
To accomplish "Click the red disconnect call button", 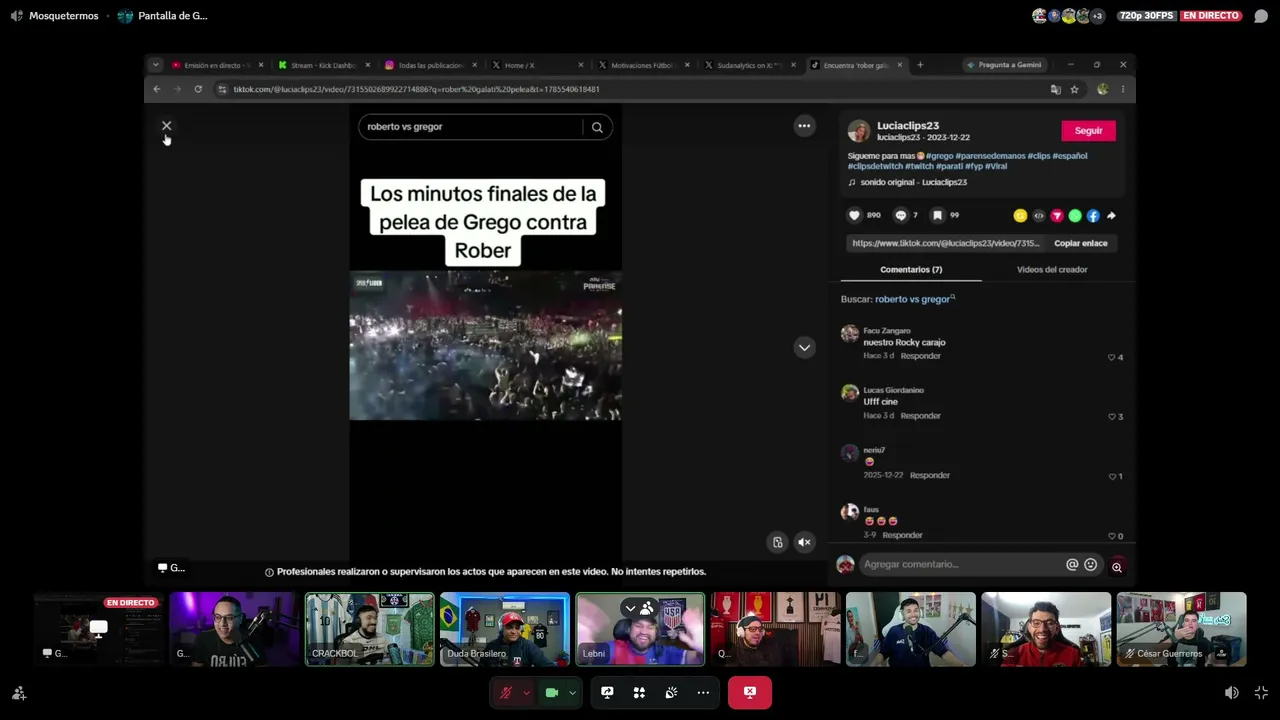I will (750, 692).
